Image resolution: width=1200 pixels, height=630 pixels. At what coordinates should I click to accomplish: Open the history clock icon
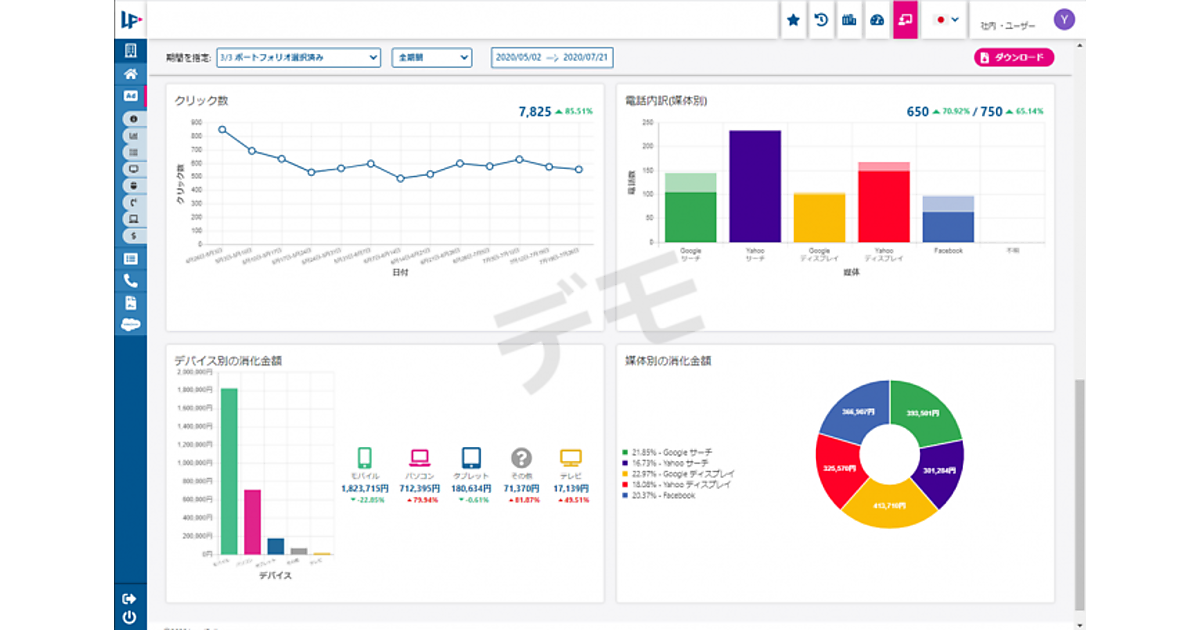pos(821,20)
